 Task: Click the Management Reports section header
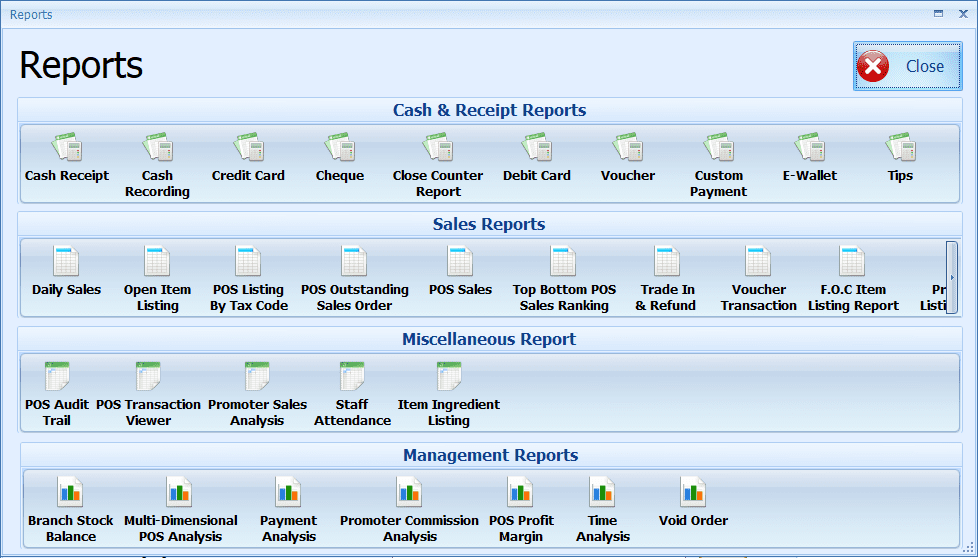point(489,455)
